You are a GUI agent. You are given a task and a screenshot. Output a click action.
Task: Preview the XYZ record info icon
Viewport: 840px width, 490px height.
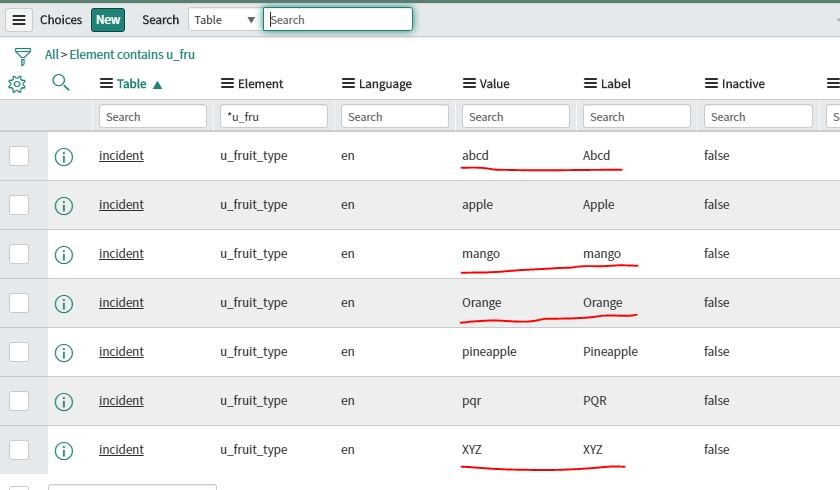click(64, 451)
